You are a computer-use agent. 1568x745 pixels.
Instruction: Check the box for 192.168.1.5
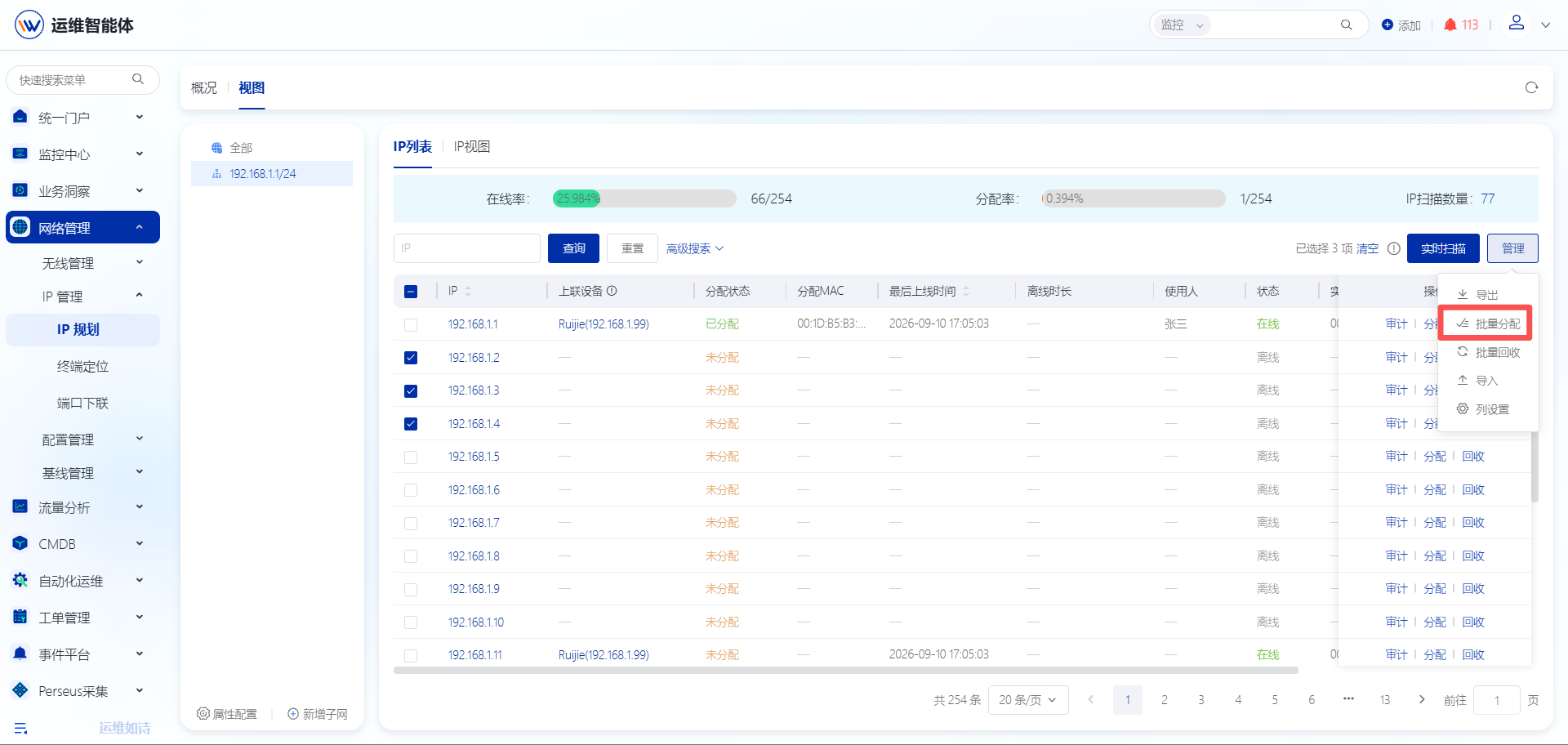(411, 457)
